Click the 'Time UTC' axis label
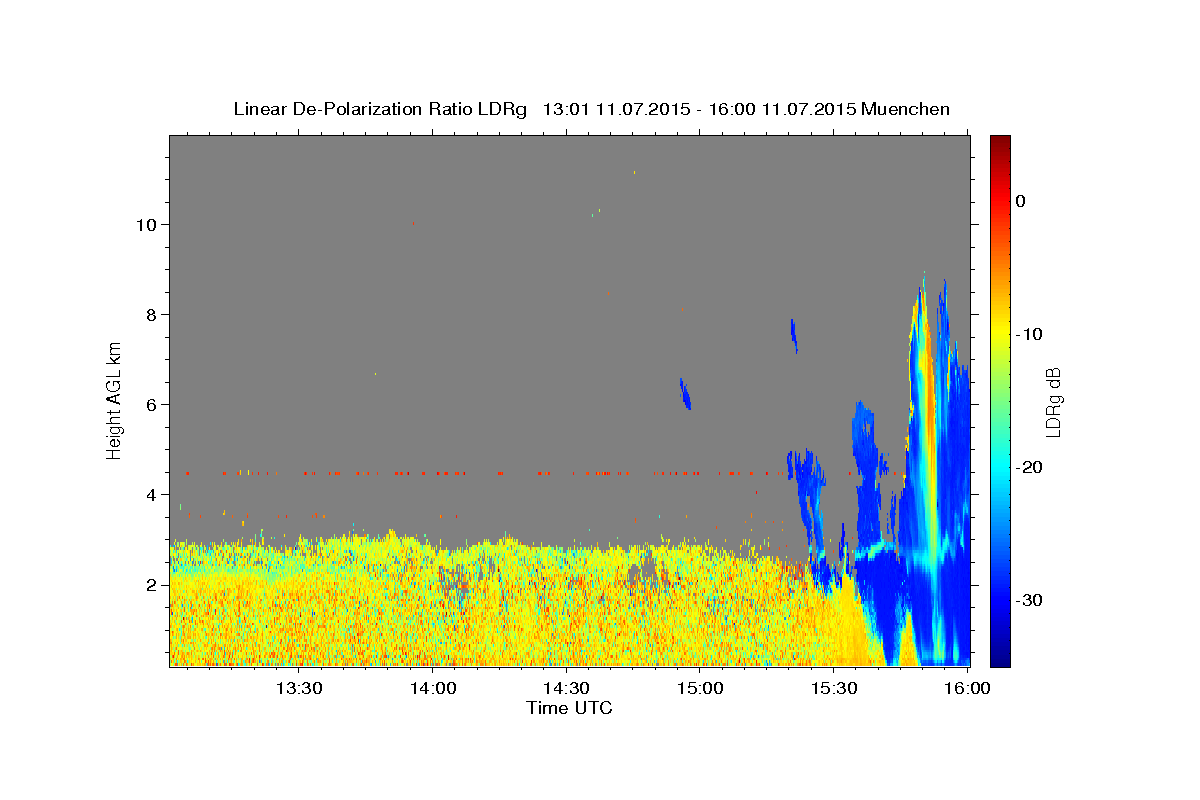The height and width of the screenshot is (800, 1200). click(569, 708)
